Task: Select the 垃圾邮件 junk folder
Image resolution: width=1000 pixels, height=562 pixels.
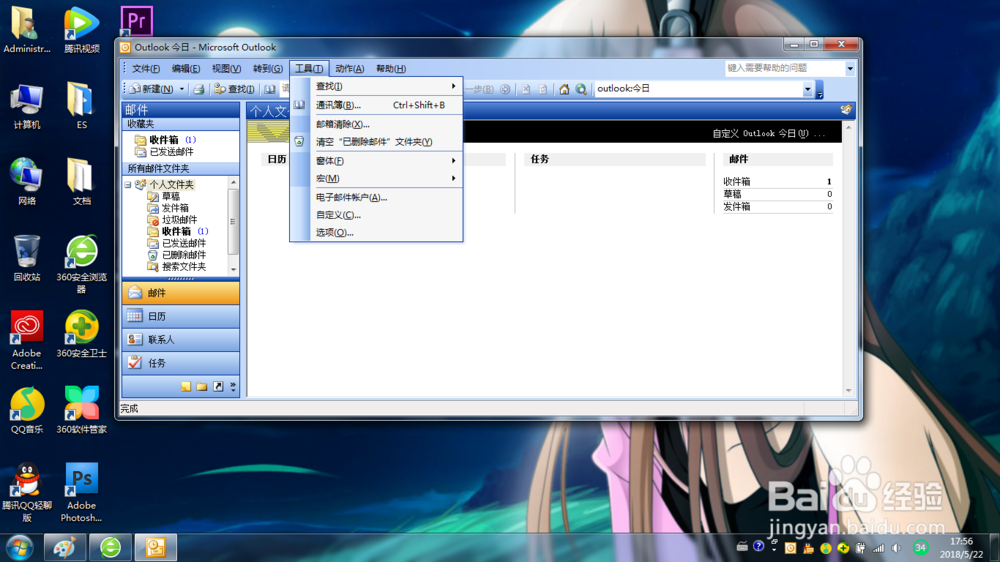Action: coord(179,219)
